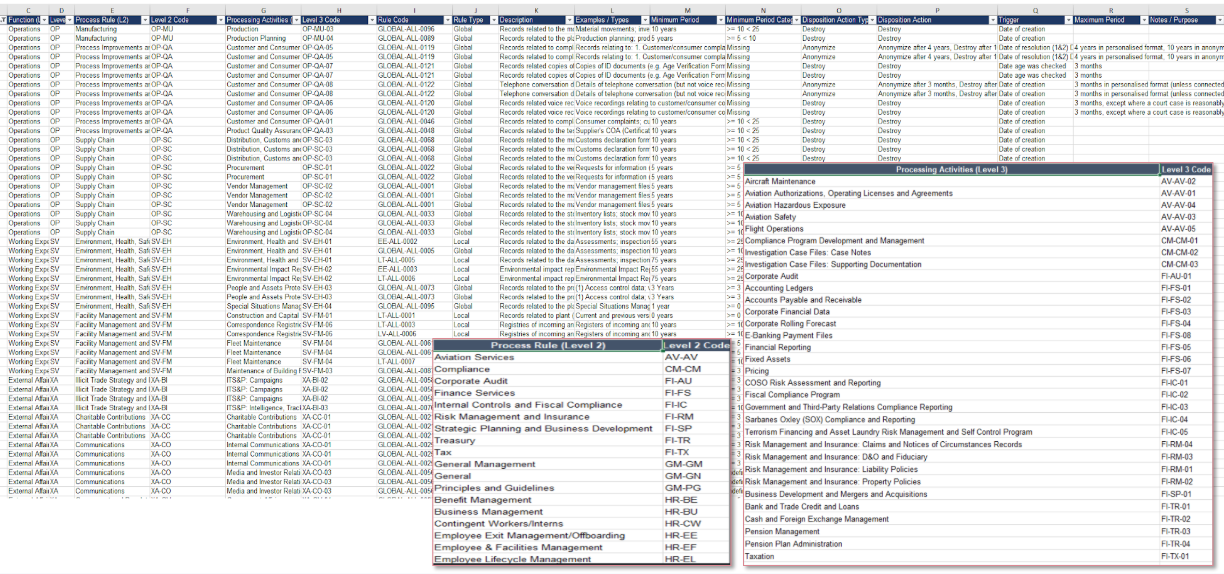Viewport: 1224px width, 574px height.
Task: Select column G header
Action: (x=262, y=10)
